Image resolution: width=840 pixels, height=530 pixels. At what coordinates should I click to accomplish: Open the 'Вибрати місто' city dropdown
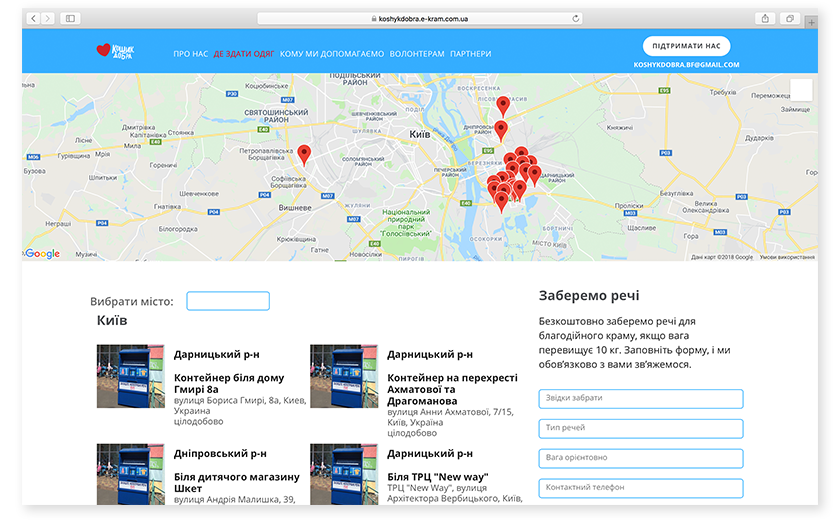228,301
